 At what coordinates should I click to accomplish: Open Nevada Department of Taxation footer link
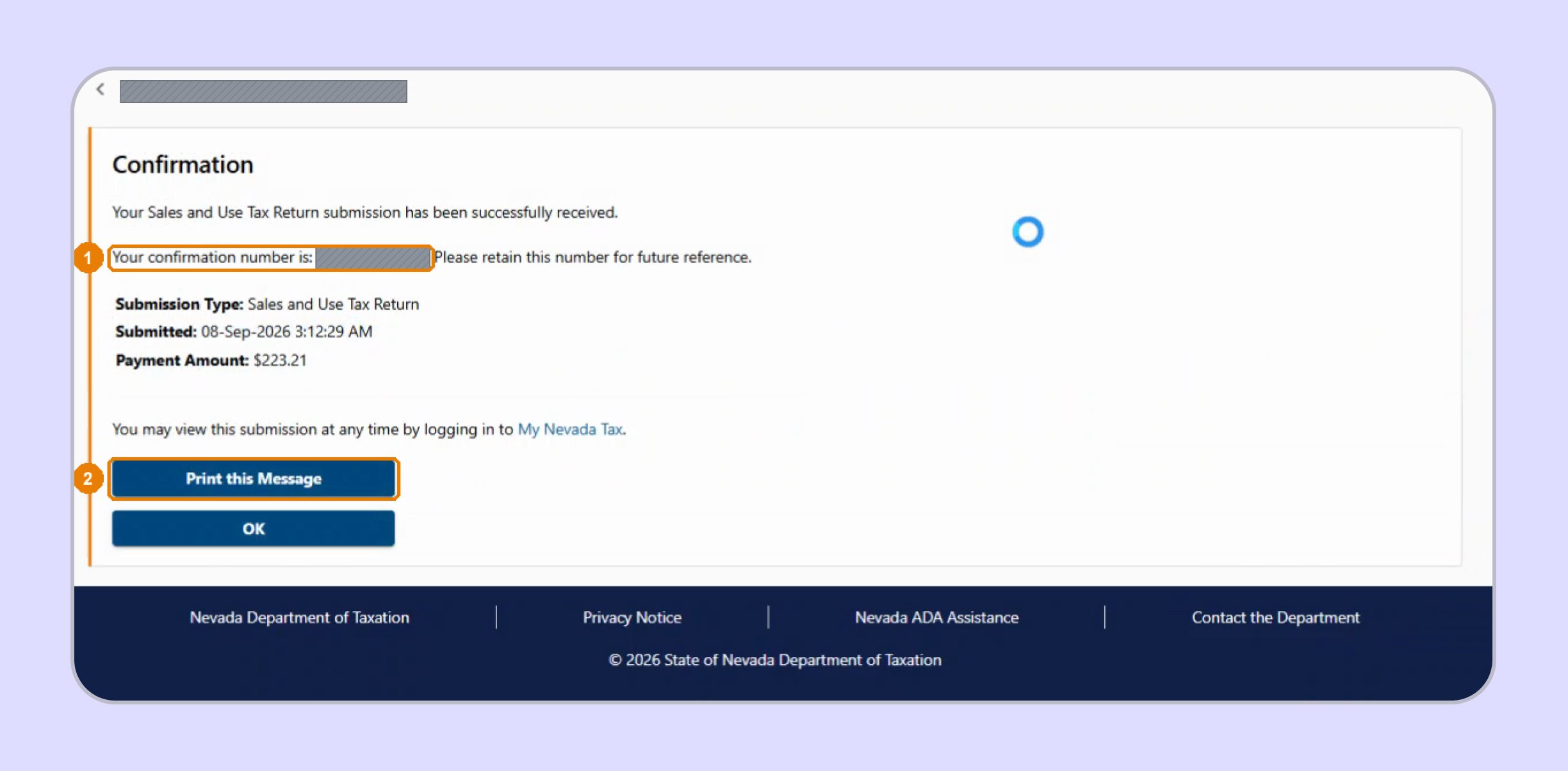pyautogui.click(x=299, y=617)
